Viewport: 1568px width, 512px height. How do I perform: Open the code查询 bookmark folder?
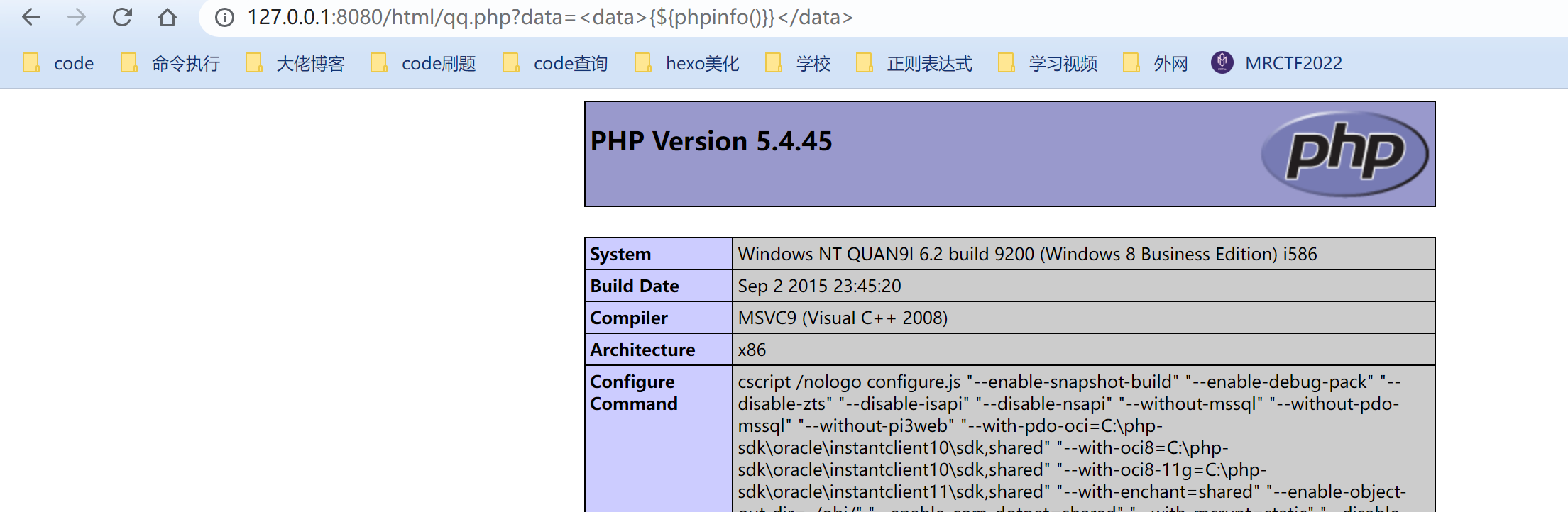555,63
